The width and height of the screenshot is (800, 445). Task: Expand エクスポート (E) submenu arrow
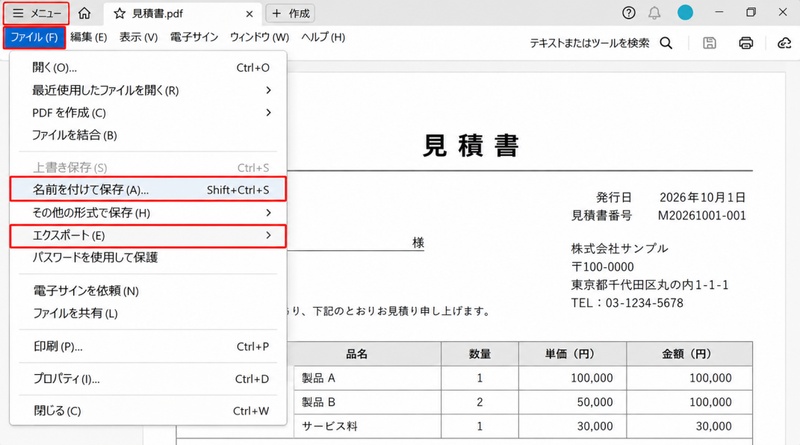coord(268,235)
